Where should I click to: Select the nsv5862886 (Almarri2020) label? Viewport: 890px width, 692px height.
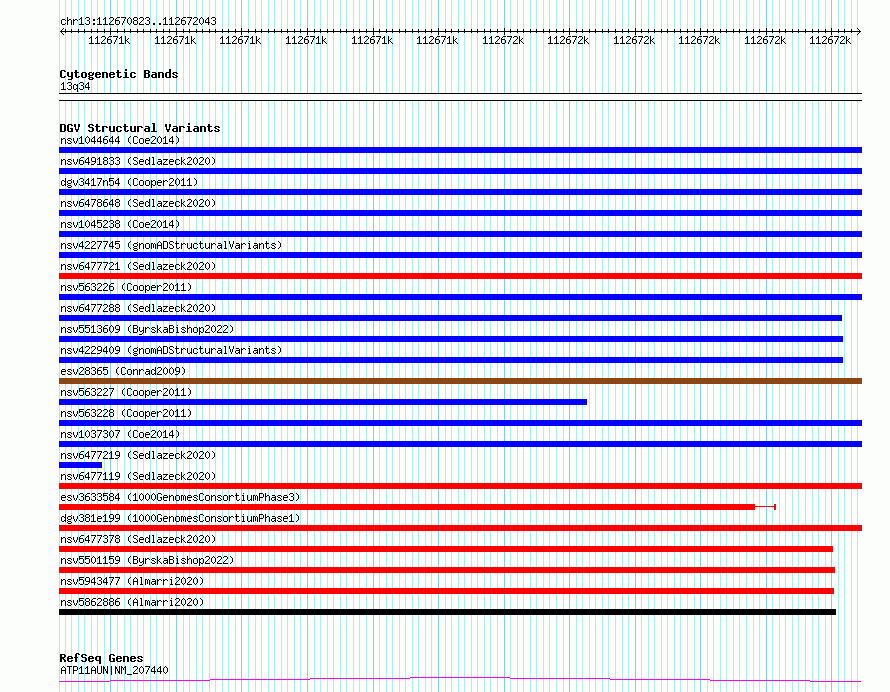[132, 602]
